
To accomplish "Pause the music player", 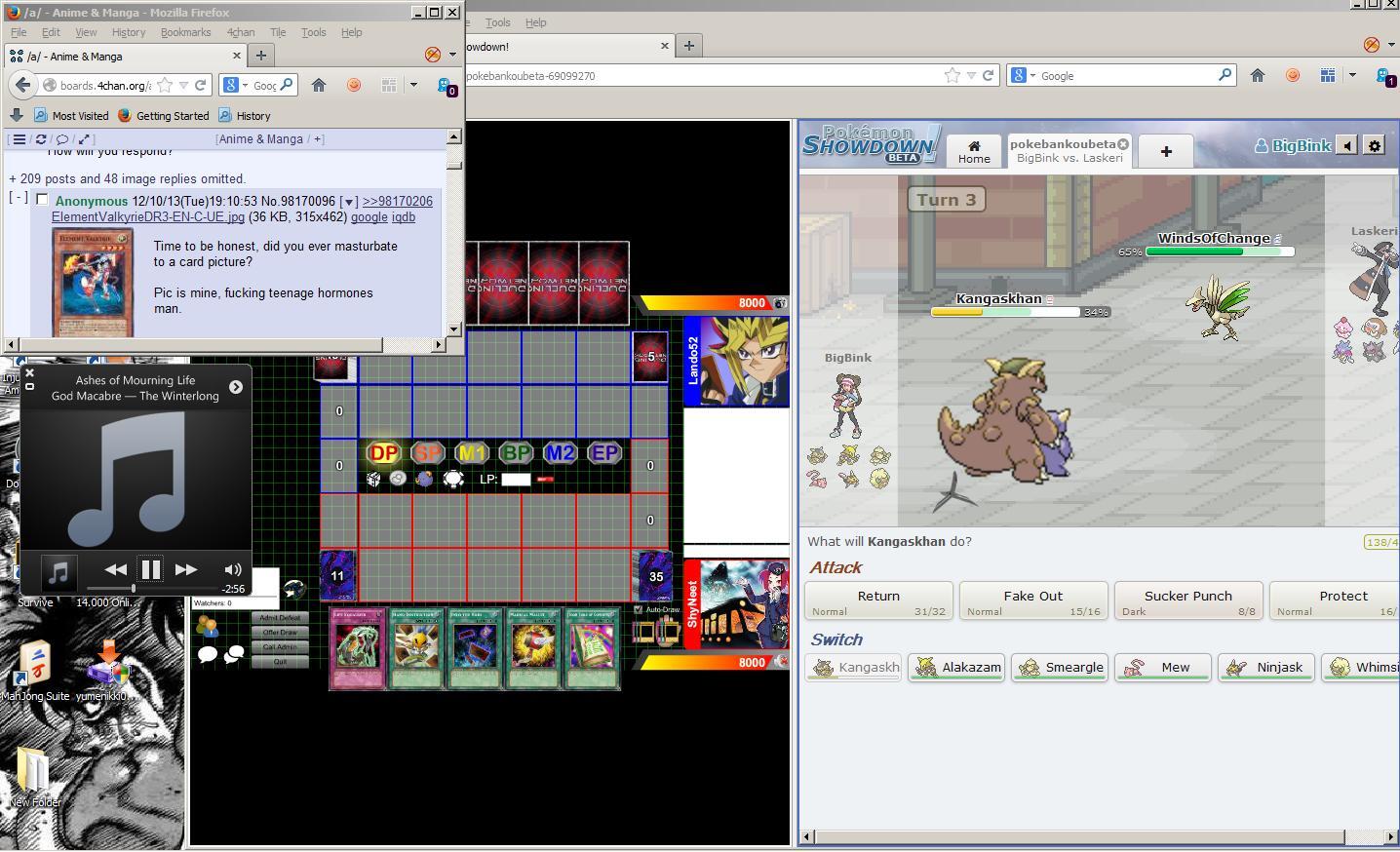I will [151, 569].
